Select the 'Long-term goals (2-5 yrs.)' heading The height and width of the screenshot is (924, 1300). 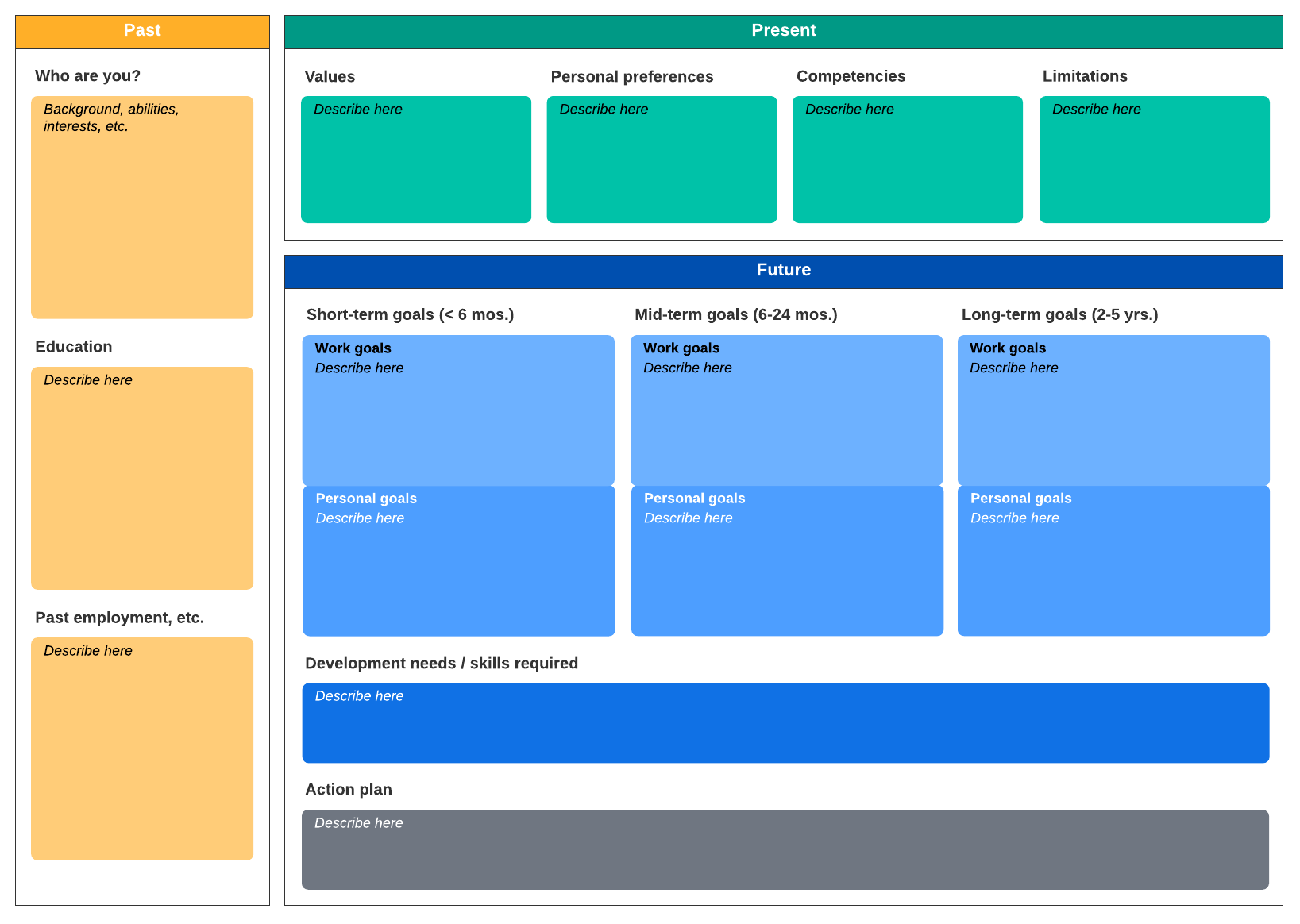point(1059,314)
